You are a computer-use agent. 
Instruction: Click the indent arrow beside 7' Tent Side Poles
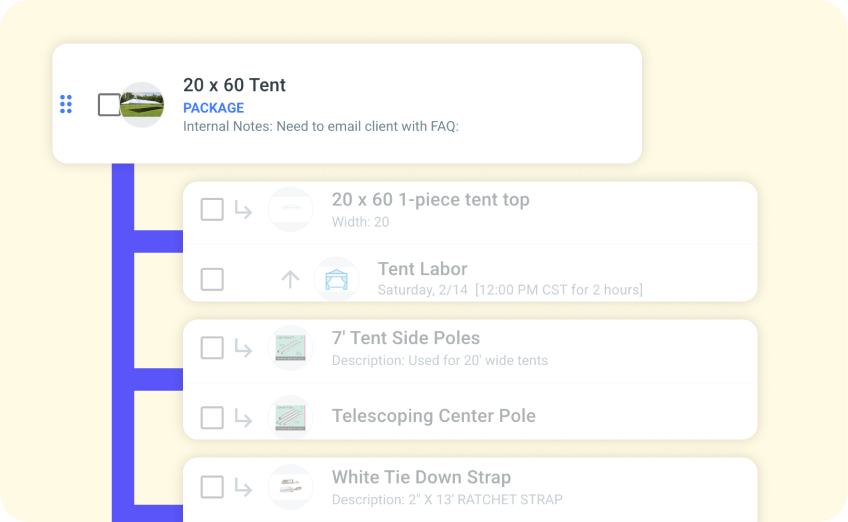coord(243,348)
